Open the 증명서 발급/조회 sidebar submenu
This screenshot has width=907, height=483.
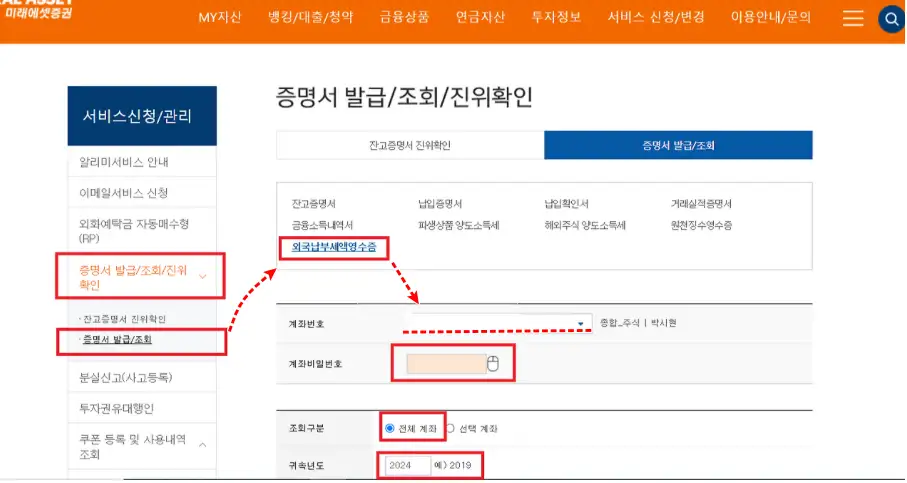[x=117, y=340]
